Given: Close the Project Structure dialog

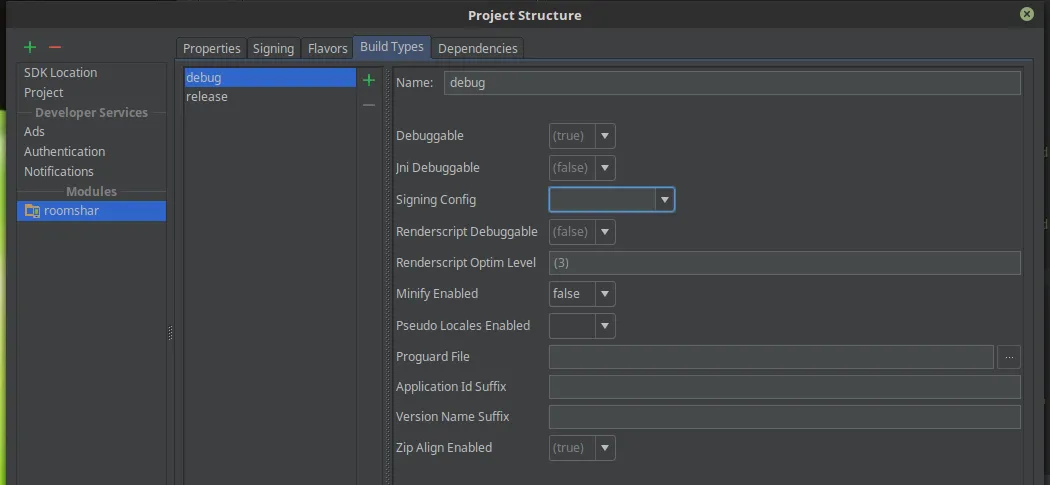Looking at the screenshot, I should tap(1026, 14).
